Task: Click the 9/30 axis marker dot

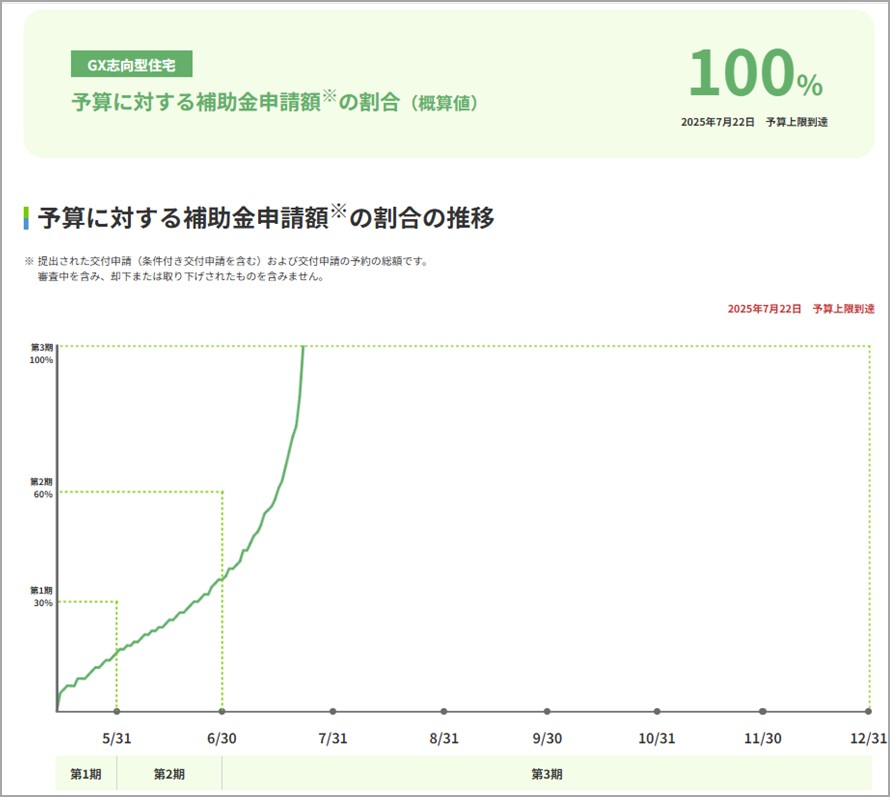Action: click(547, 711)
